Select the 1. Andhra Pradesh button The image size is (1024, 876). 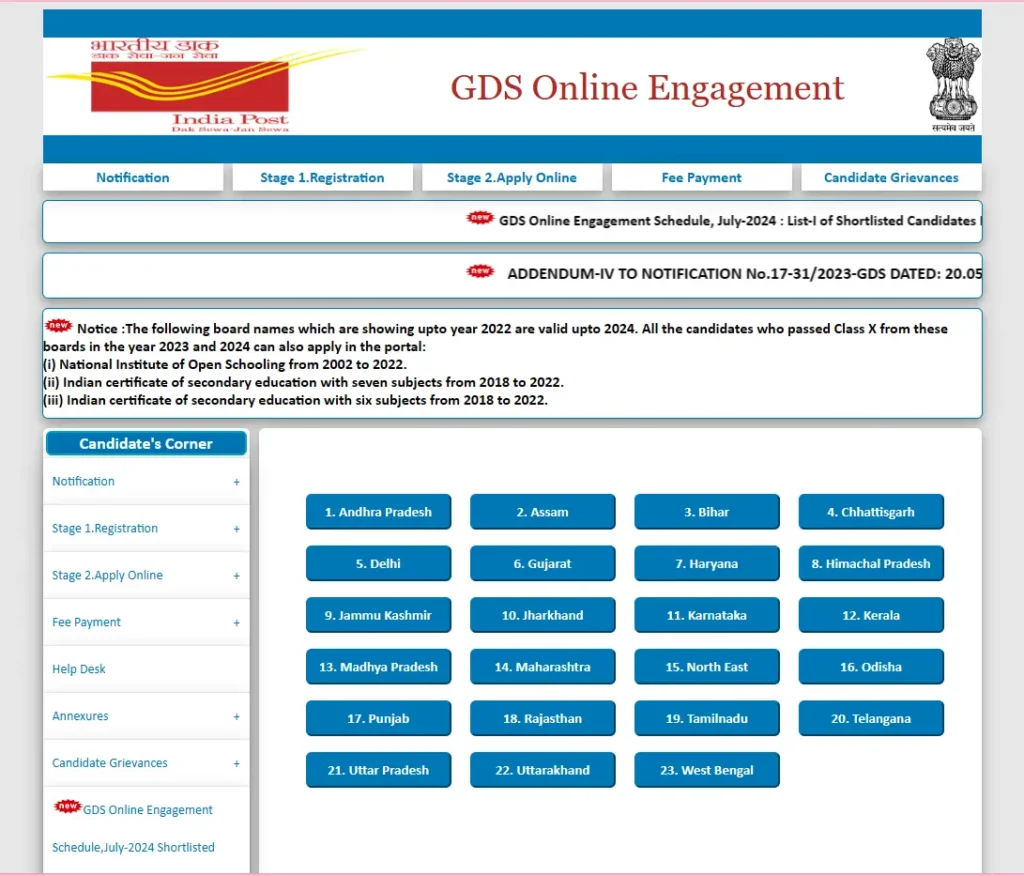click(x=378, y=512)
